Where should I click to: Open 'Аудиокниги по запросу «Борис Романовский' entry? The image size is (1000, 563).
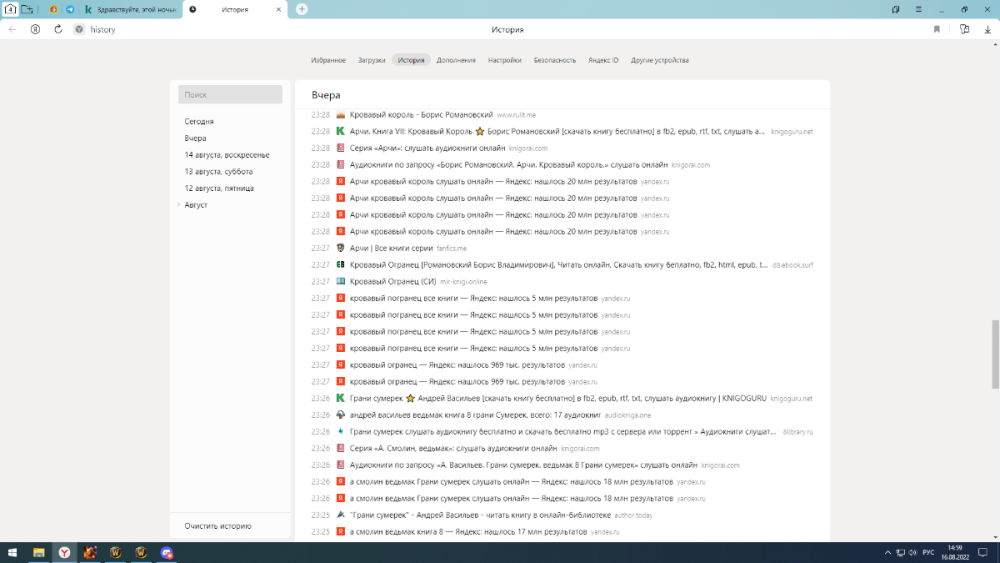tap(508, 165)
